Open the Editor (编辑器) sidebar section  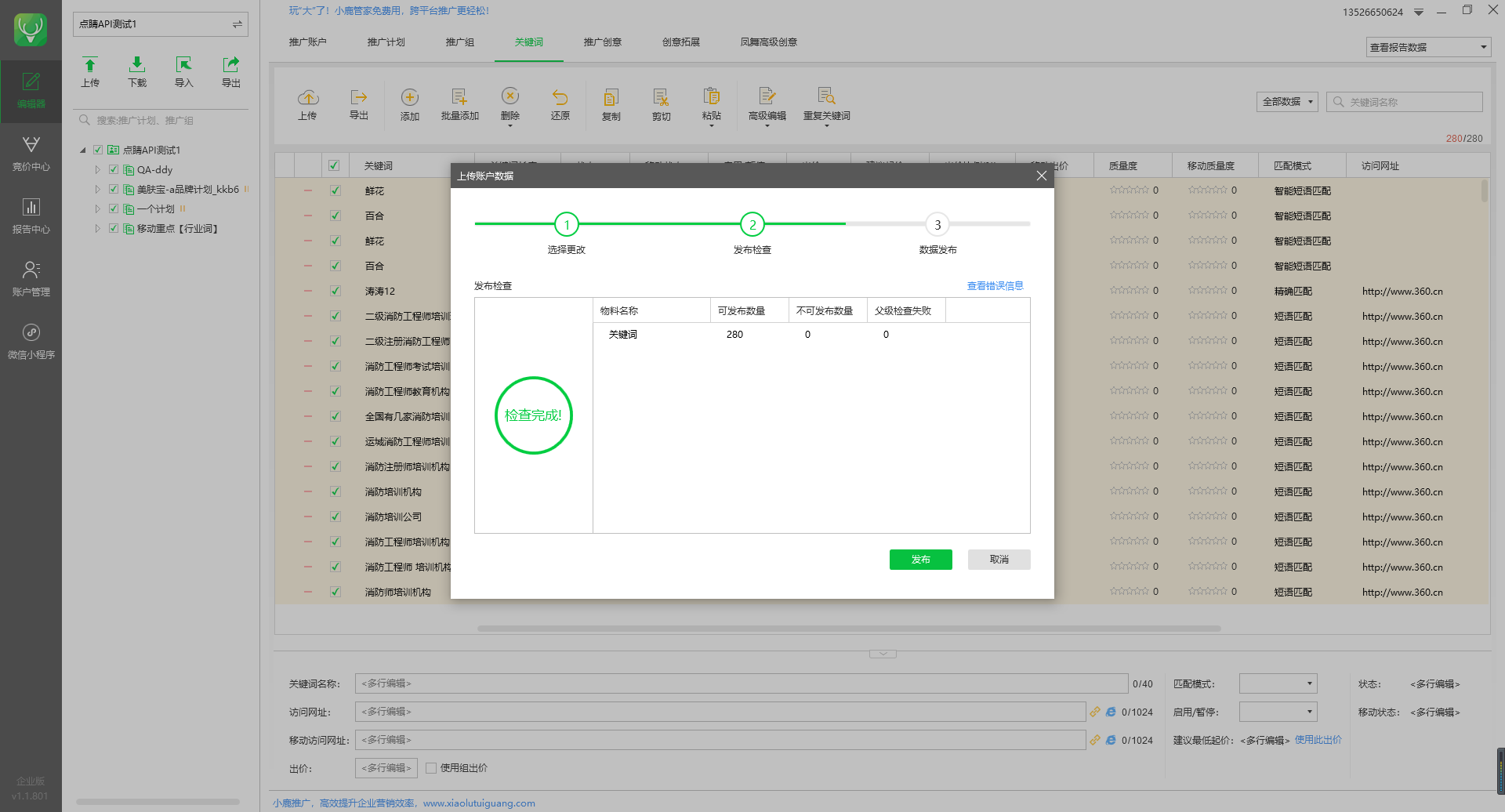[31, 91]
